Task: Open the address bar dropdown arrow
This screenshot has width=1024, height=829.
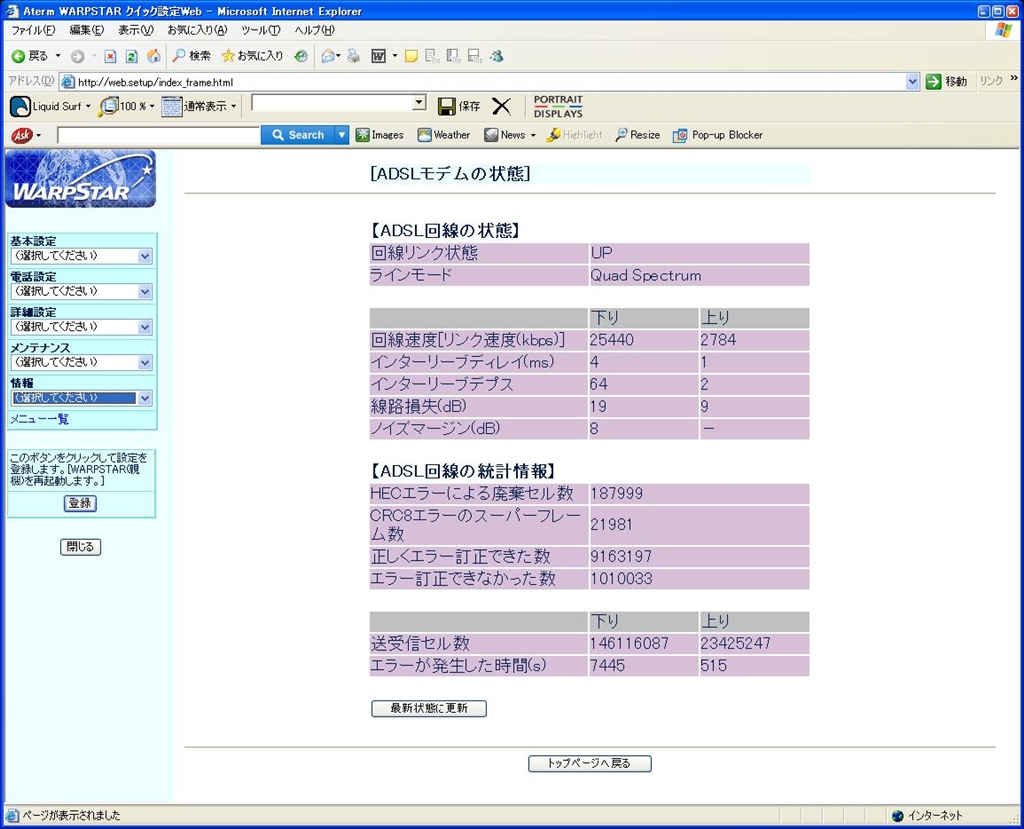Action: tap(912, 82)
